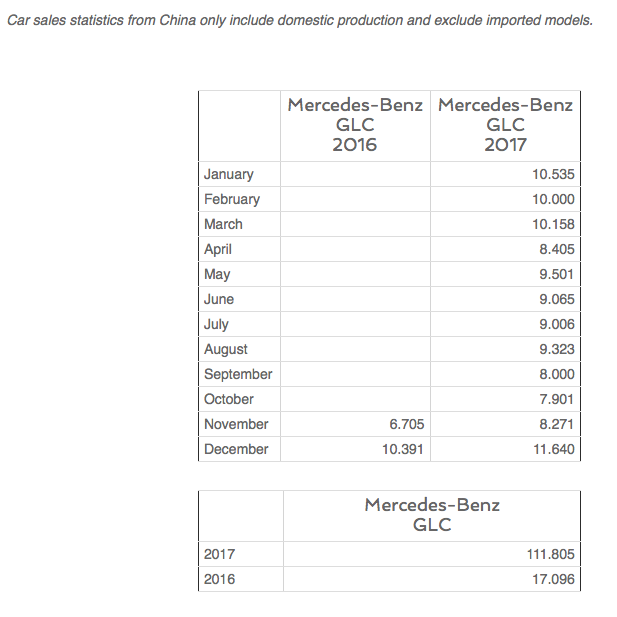Select the August 2017 value 9.323
This screenshot has width=617, height=617.
pyautogui.click(x=557, y=349)
